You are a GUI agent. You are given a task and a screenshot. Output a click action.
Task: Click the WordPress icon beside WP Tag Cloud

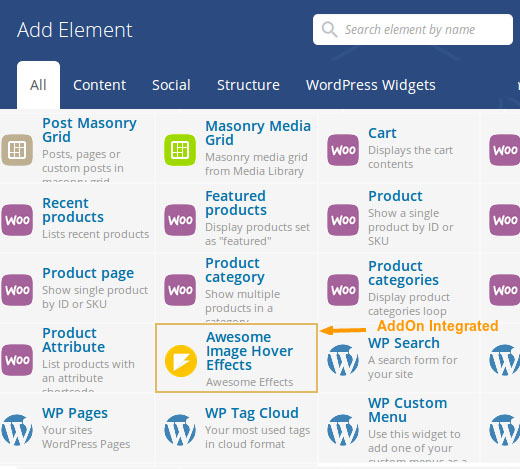point(180,430)
